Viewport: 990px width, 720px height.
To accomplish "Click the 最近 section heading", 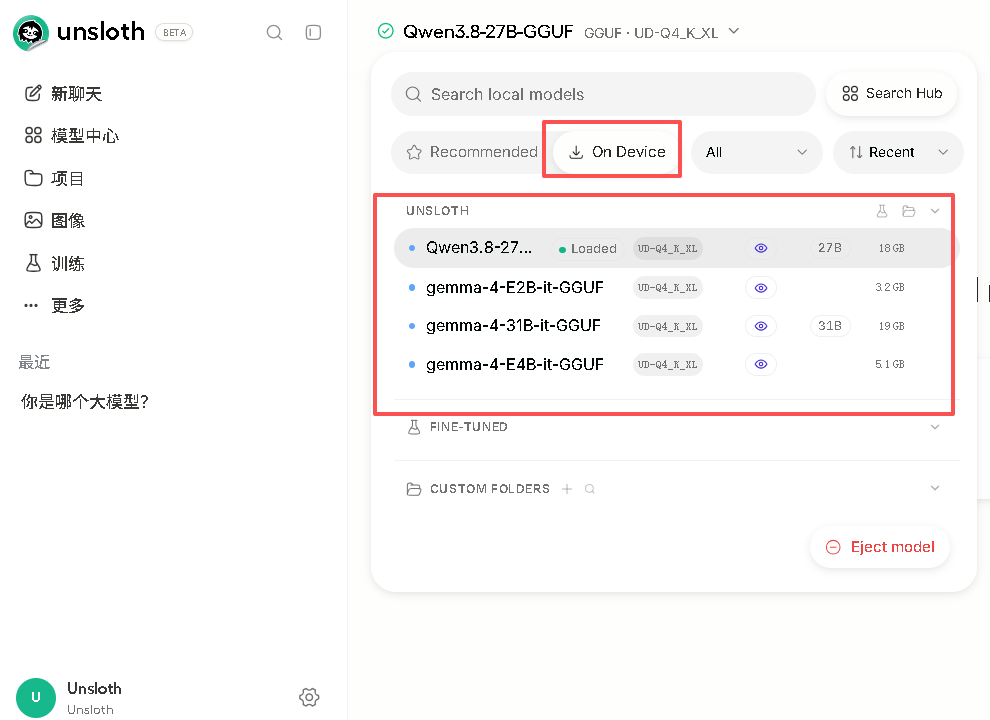I will [34, 362].
